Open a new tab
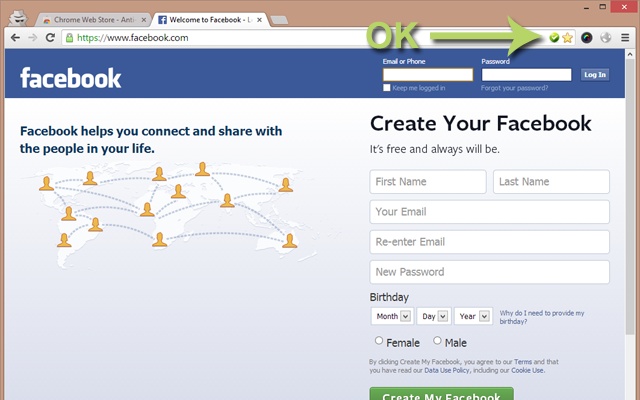640x400 pixels. pos(279,20)
